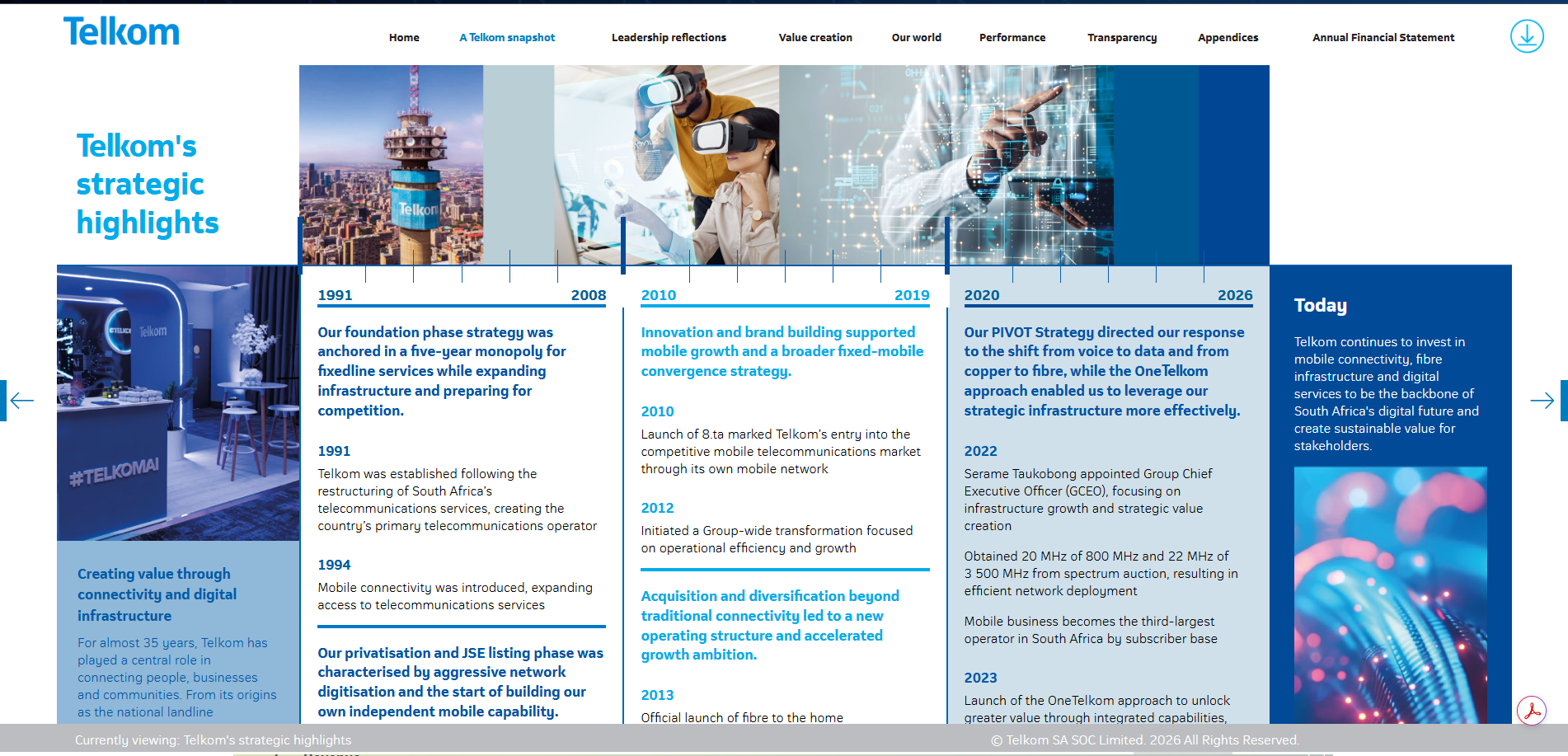Click the Telkom AI store photo
The height and width of the screenshot is (756, 1568).
tap(178, 403)
